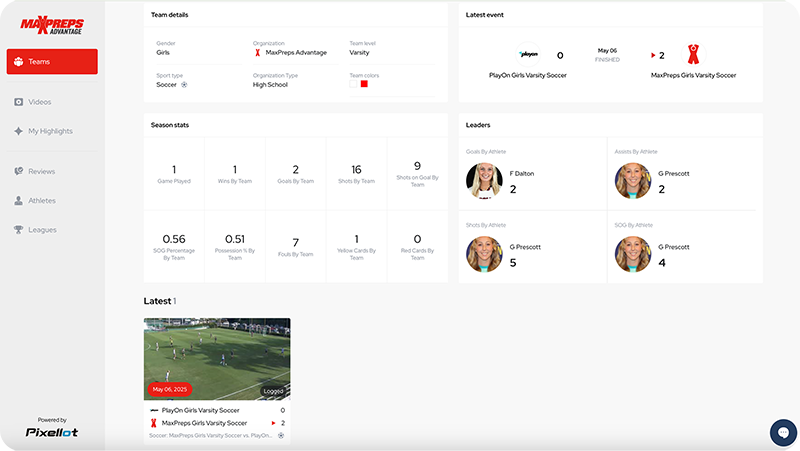Click the Leaders heading

point(478,125)
